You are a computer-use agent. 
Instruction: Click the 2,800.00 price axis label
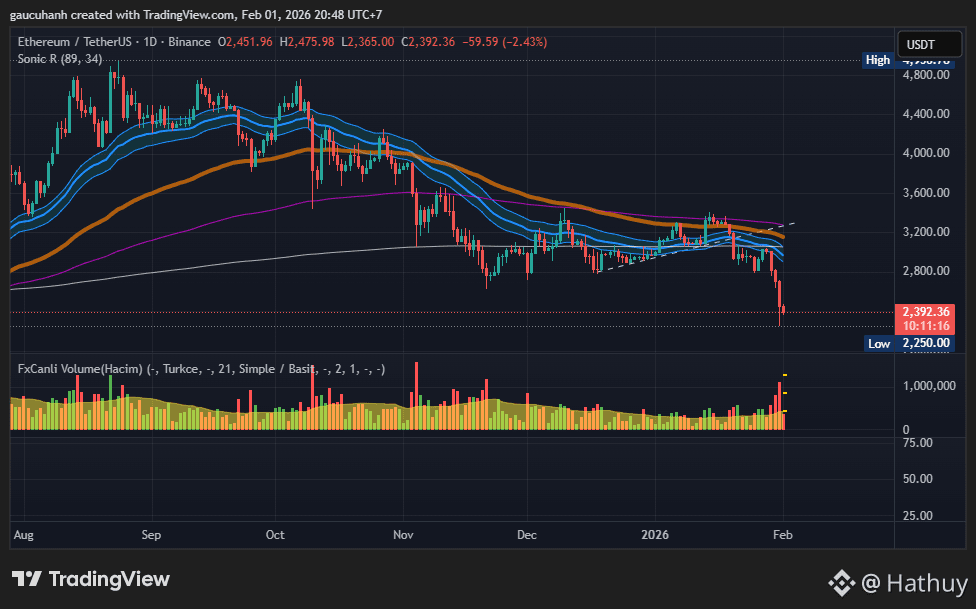click(926, 271)
